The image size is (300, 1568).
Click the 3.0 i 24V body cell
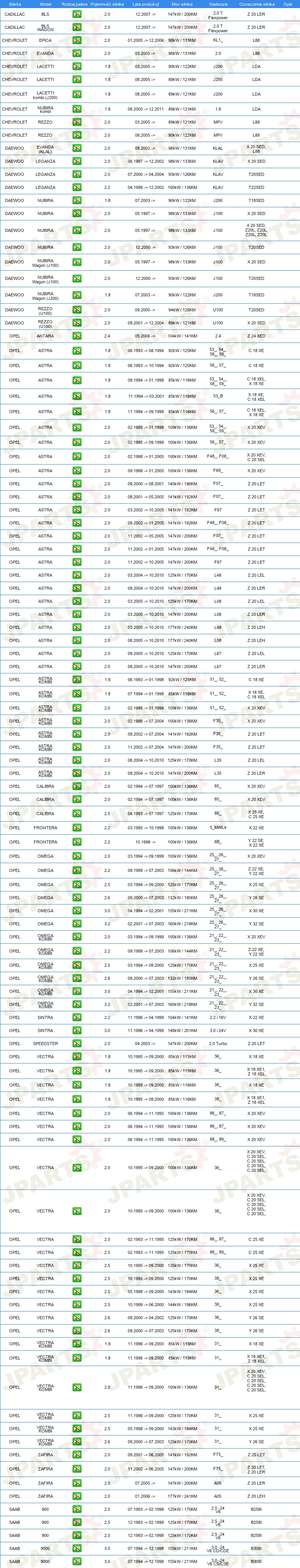[x=218, y=1030]
